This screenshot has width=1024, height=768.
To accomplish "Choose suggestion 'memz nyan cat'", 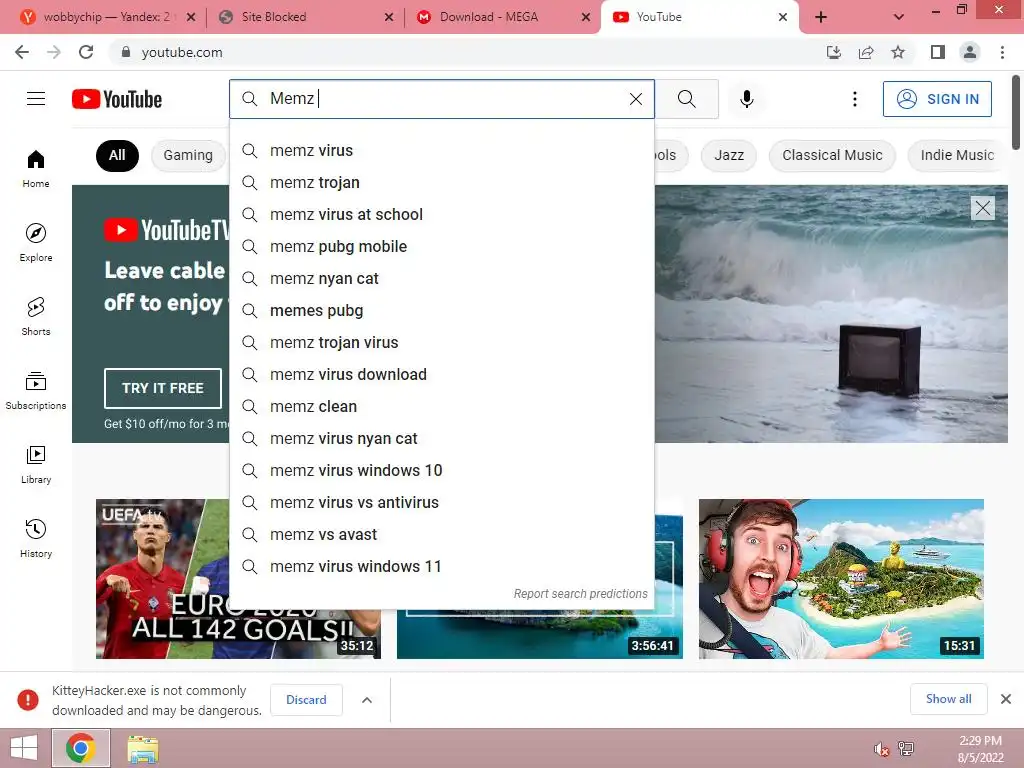I will (441, 279).
